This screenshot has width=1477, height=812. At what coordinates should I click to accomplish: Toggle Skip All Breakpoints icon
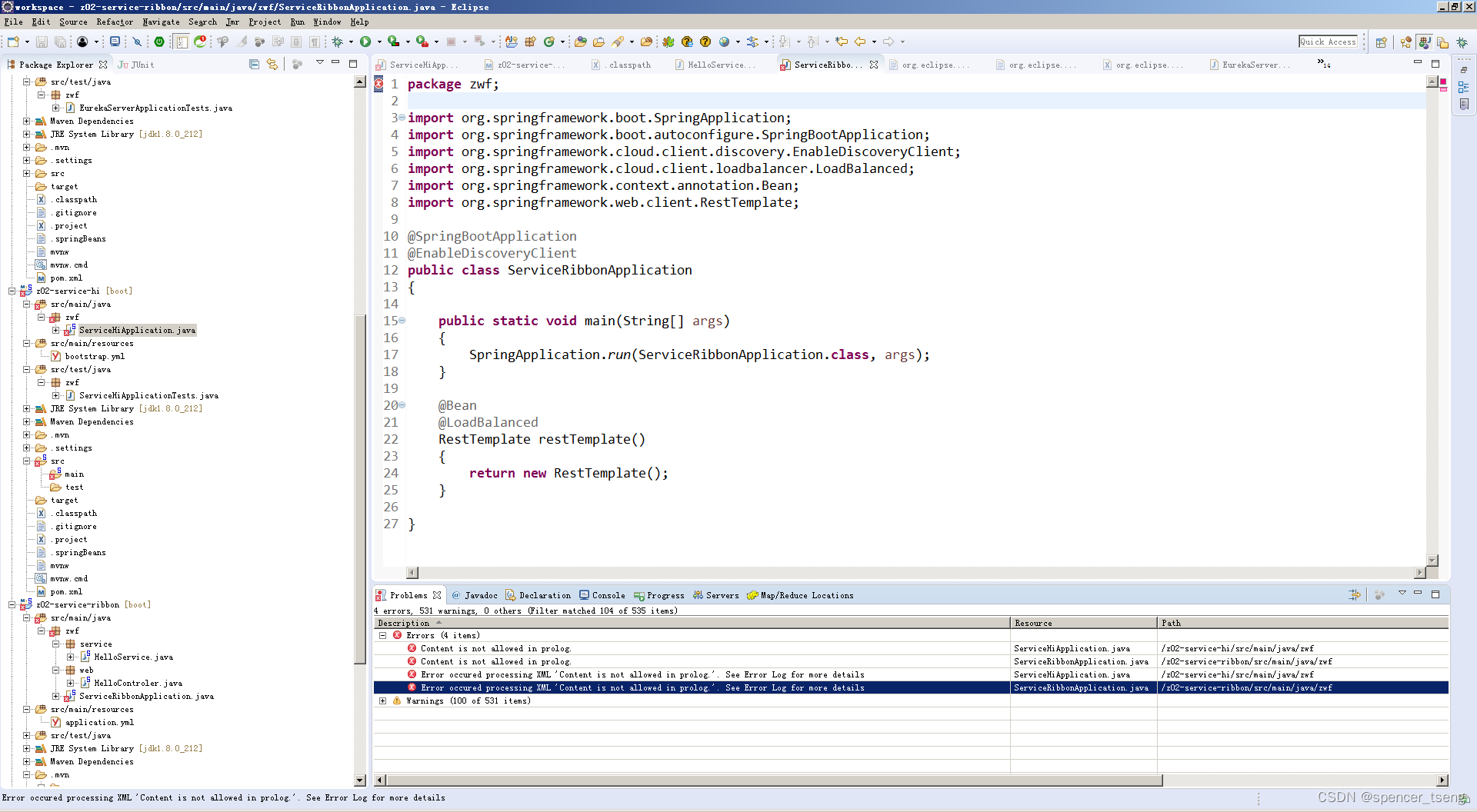(x=137, y=42)
